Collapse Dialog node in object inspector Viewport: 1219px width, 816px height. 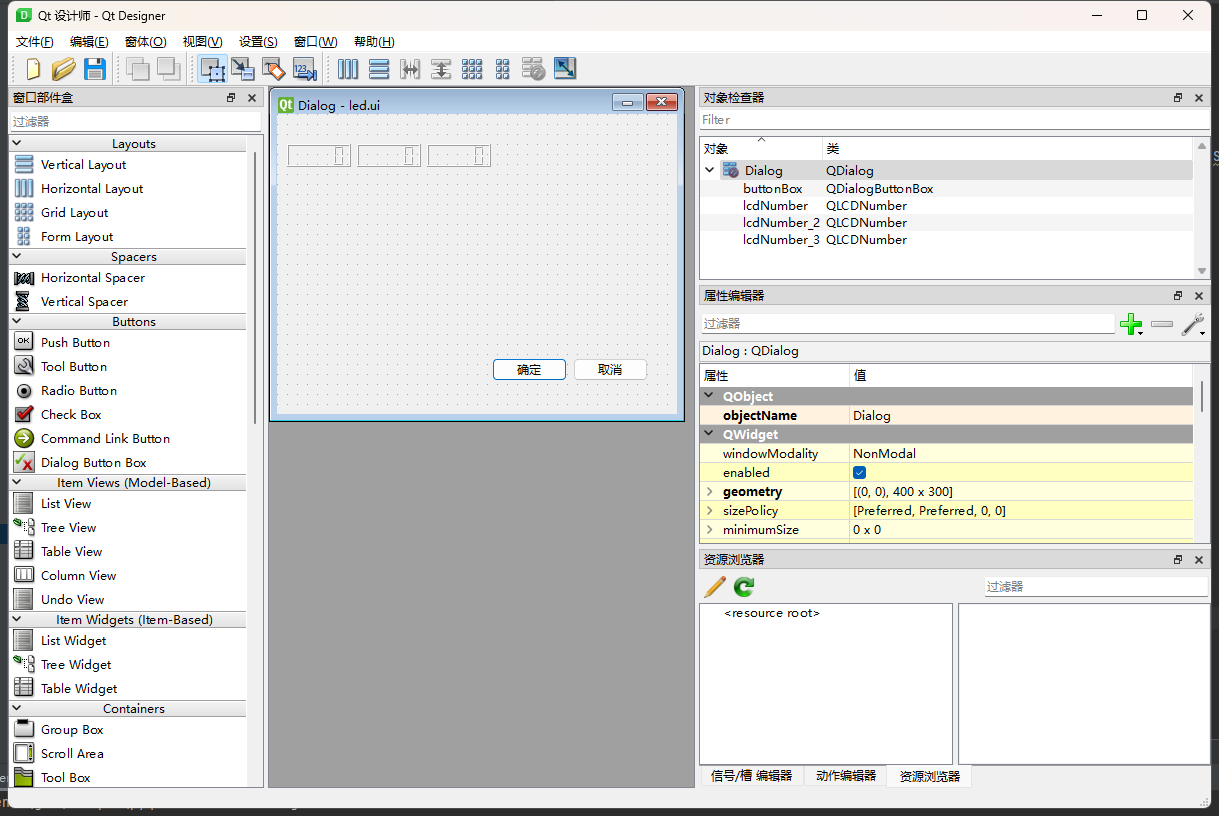point(710,170)
